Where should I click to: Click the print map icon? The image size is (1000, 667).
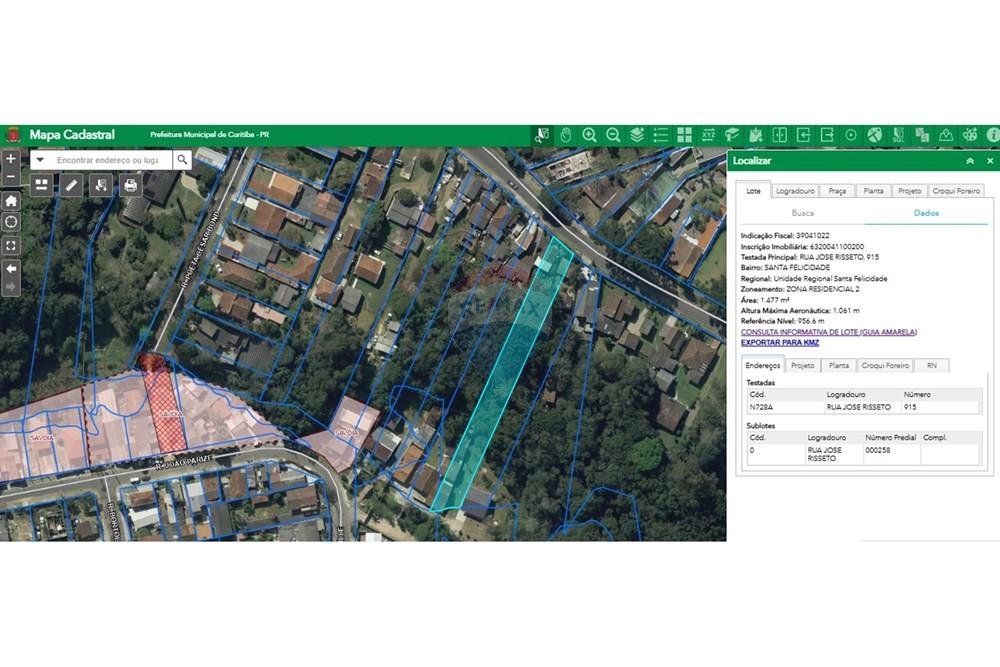[x=130, y=185]
